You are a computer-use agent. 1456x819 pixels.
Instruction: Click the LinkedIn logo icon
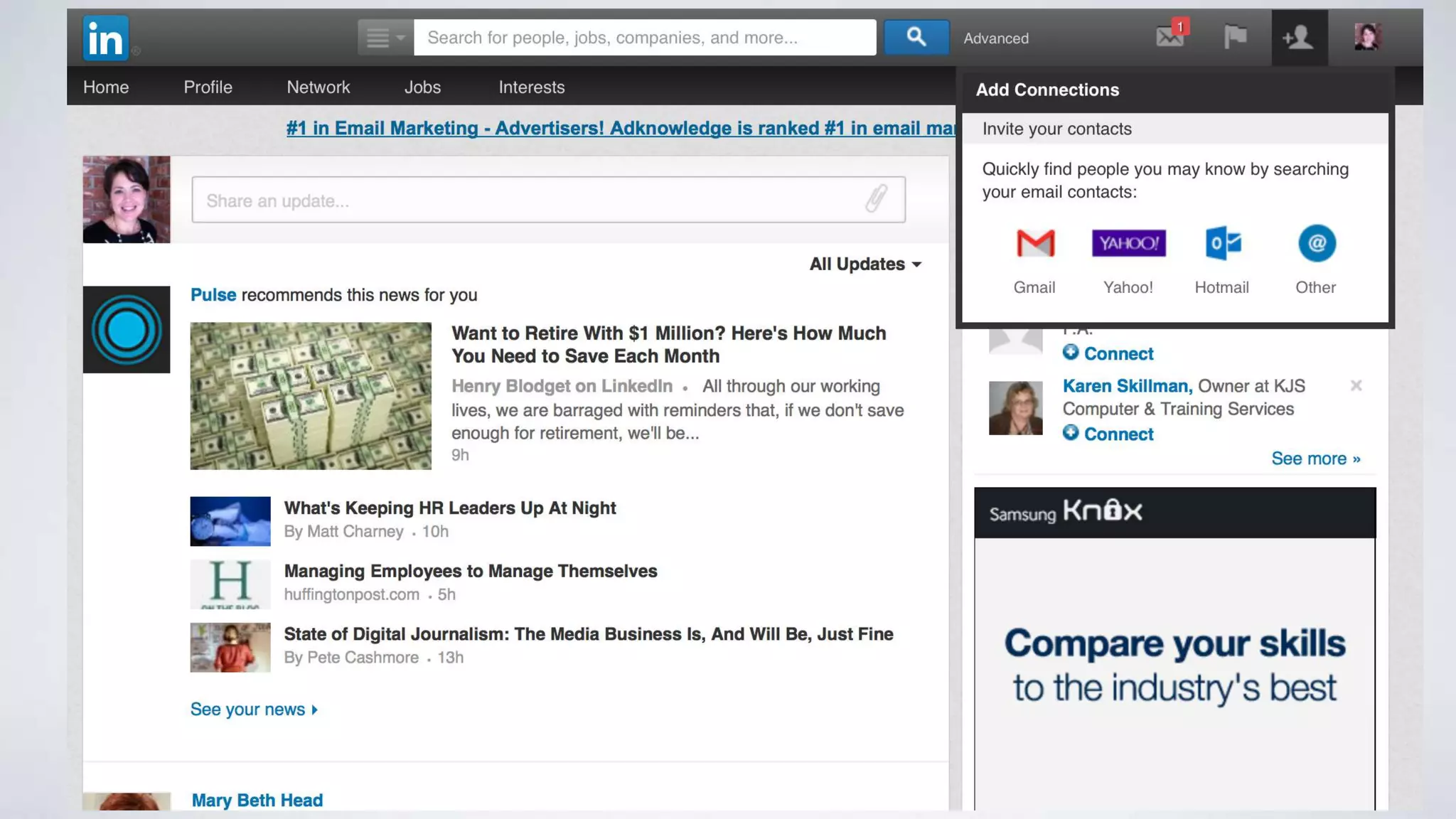[x=105, y=38]
